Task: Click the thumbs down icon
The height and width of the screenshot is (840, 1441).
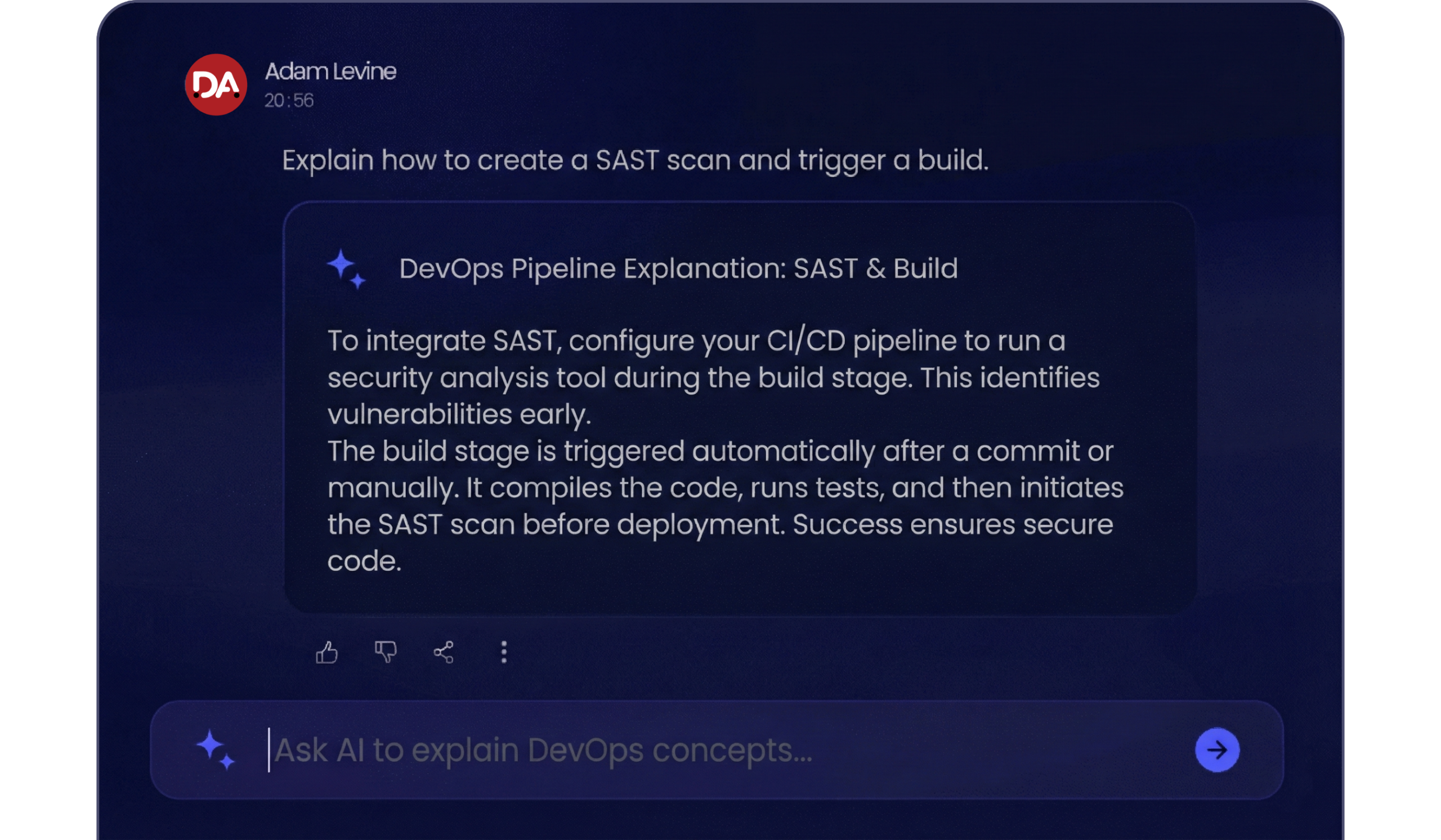Action: pos(386,652)
